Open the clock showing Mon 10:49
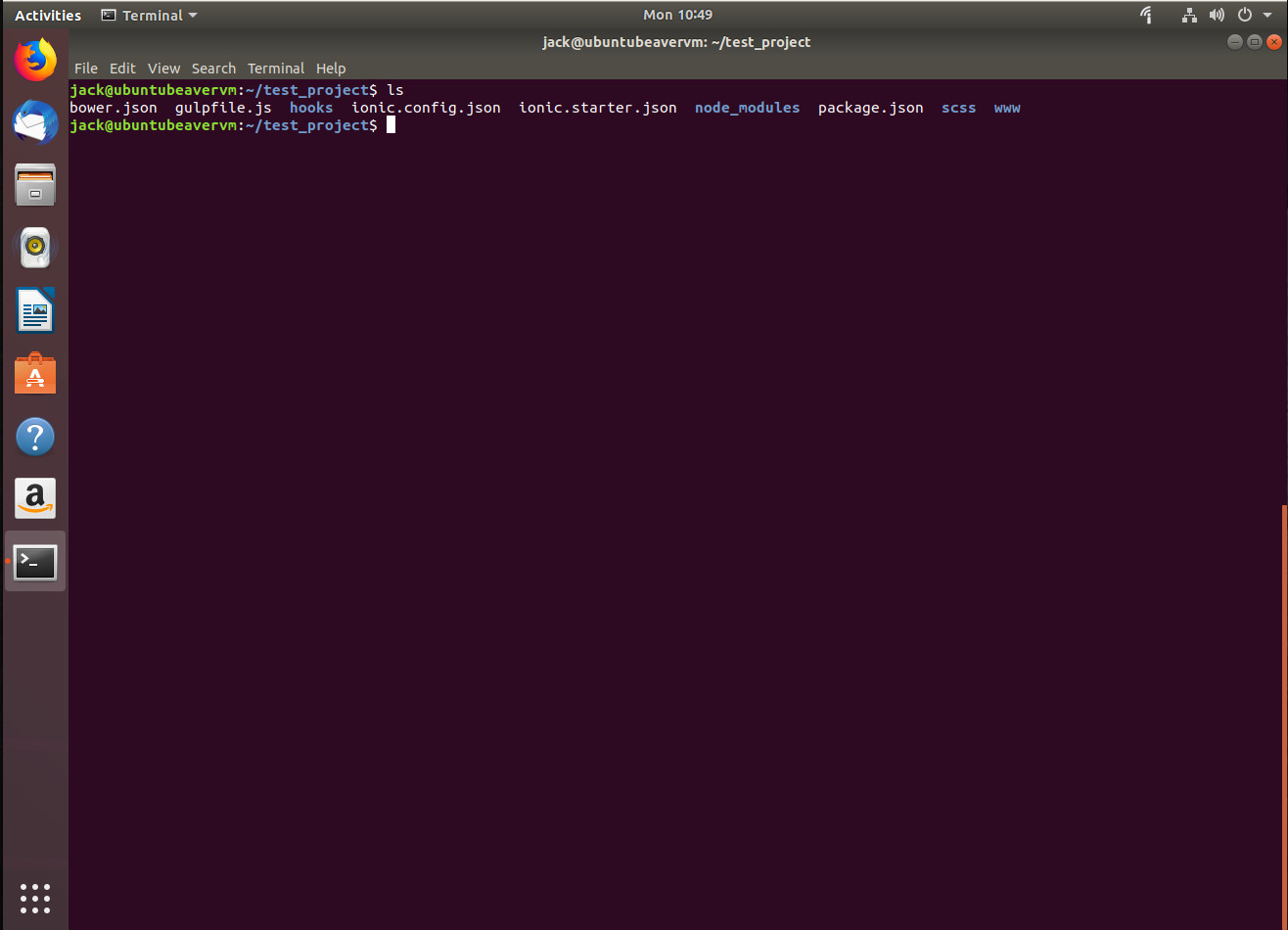This screenshot has height=930, width=1288. [677, 15]
